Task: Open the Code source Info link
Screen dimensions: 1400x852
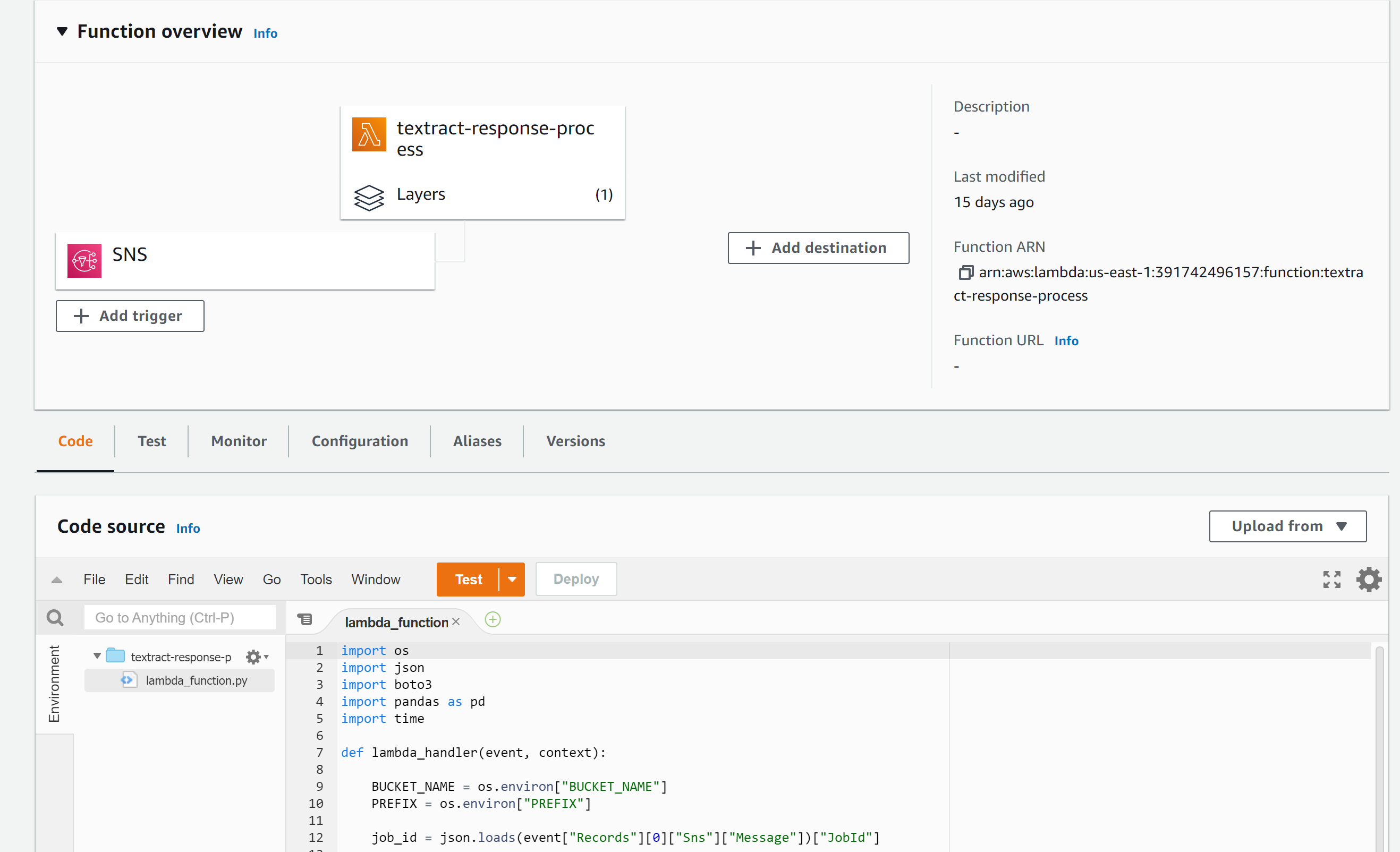Action: pyautogui.click(x=188, y=527)
